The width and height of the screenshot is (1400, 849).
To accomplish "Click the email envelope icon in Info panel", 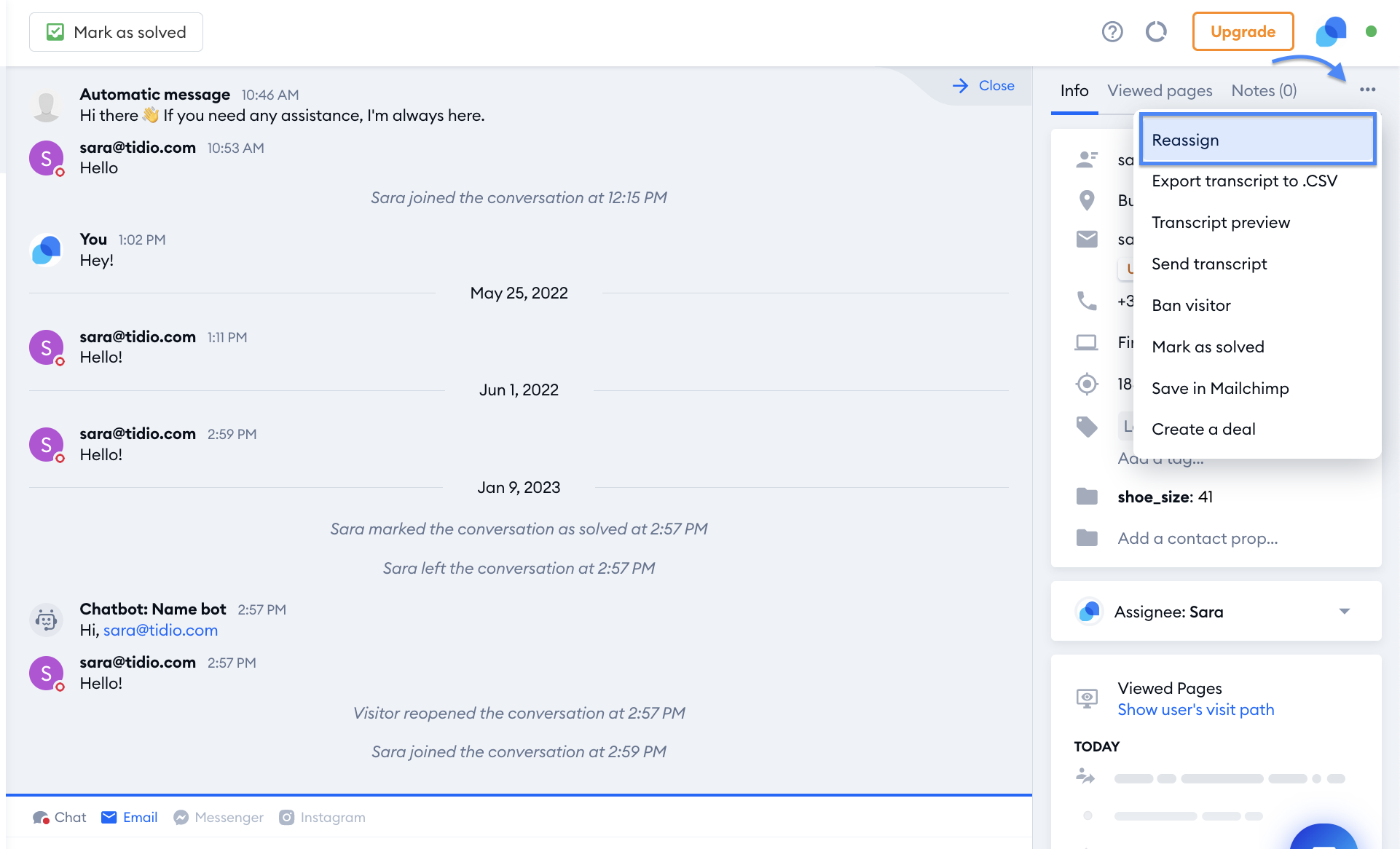I will click(1087, 239).
